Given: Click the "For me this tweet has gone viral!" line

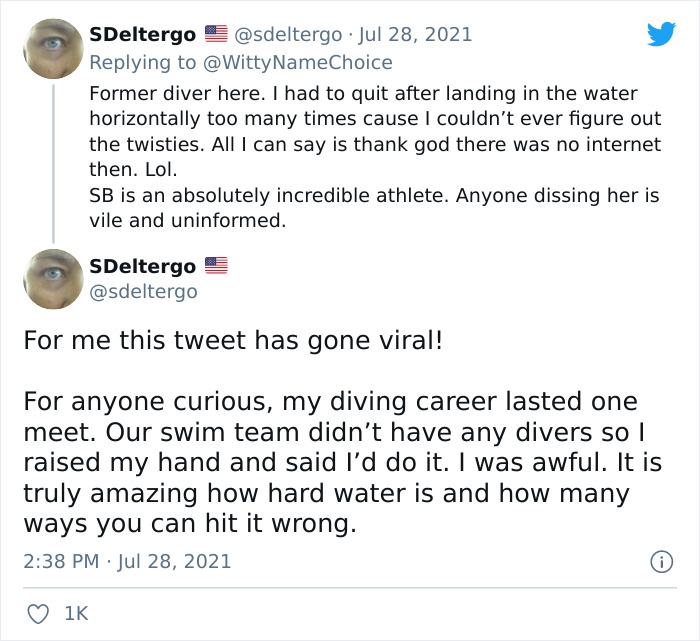Looking at the screenshot, I should click(233, 340).
